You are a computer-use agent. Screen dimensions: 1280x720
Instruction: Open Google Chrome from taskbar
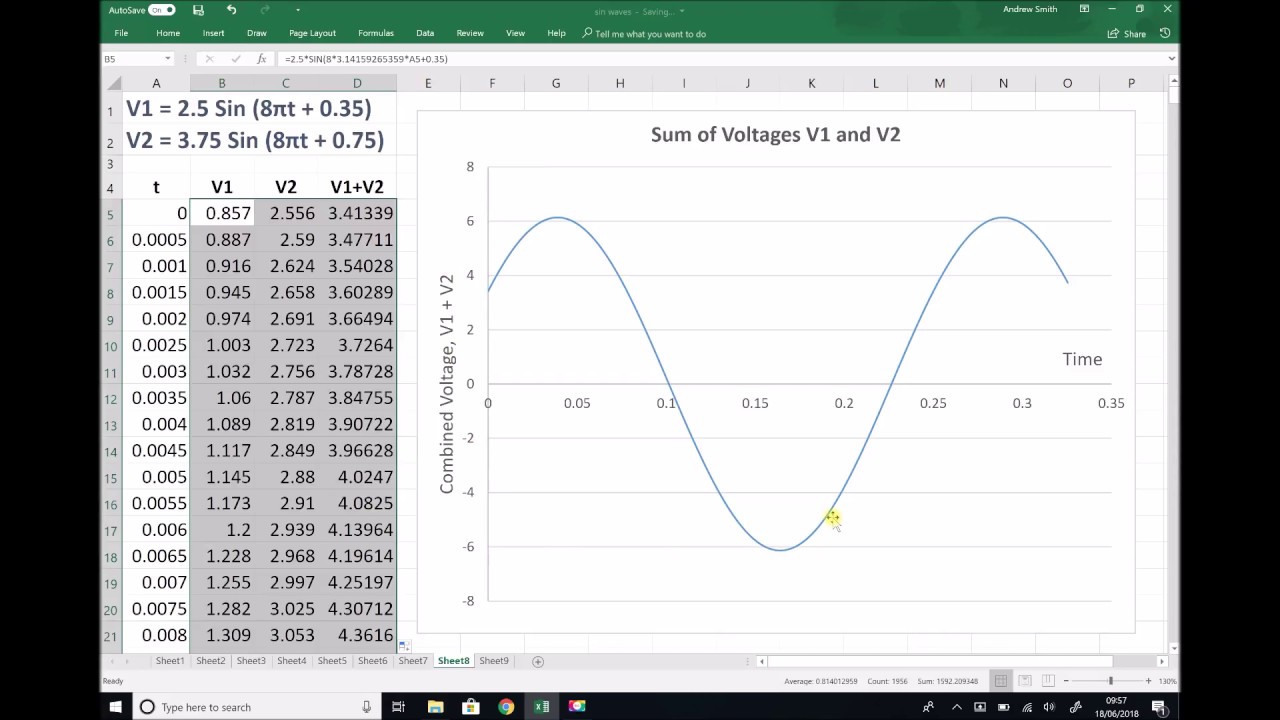pos(506,707)
